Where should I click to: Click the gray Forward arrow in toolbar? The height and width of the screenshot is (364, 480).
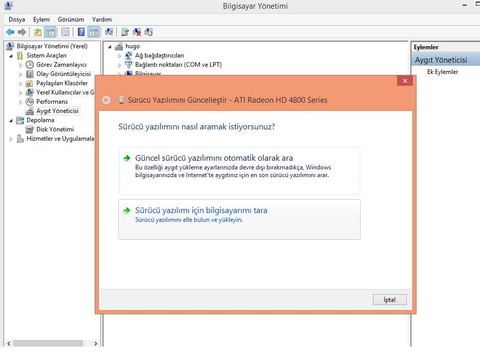22,32
